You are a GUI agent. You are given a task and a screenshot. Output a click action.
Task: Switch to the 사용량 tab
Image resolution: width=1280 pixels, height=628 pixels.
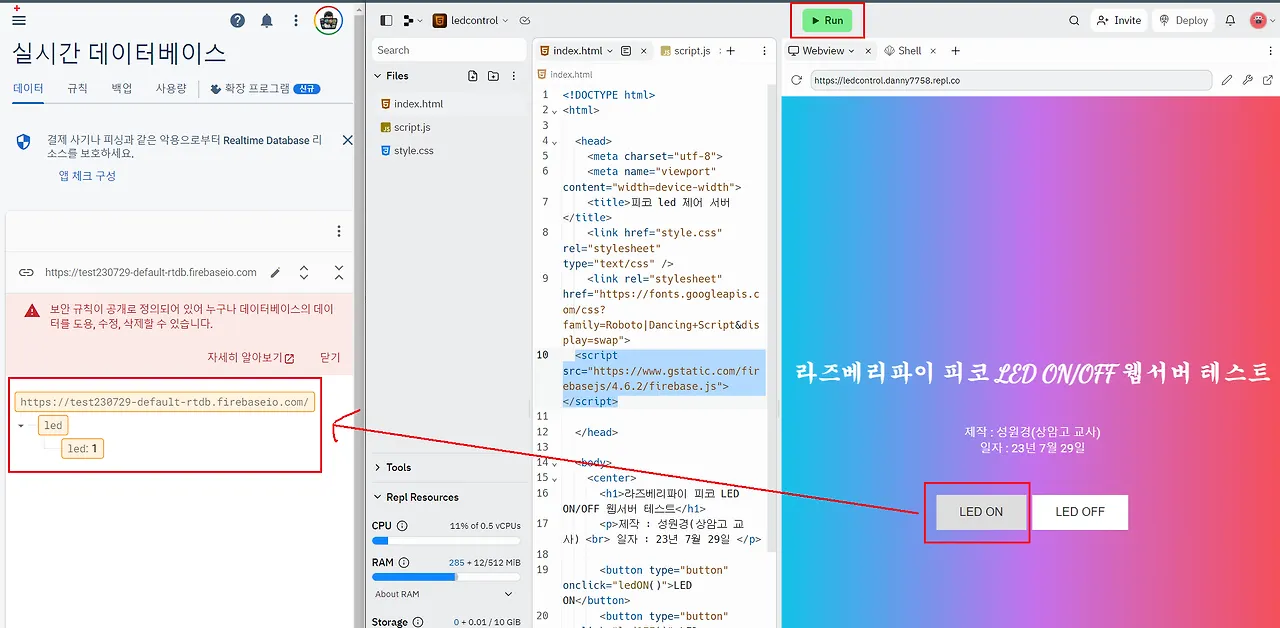[x=171, y=88]
